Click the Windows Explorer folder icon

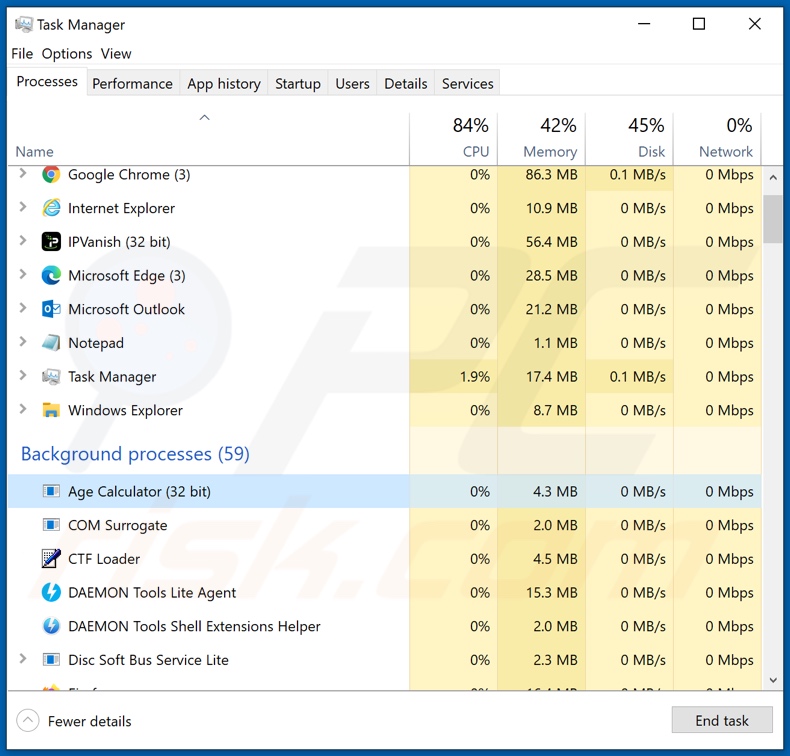pyautogui.click(x=51, y=410)
